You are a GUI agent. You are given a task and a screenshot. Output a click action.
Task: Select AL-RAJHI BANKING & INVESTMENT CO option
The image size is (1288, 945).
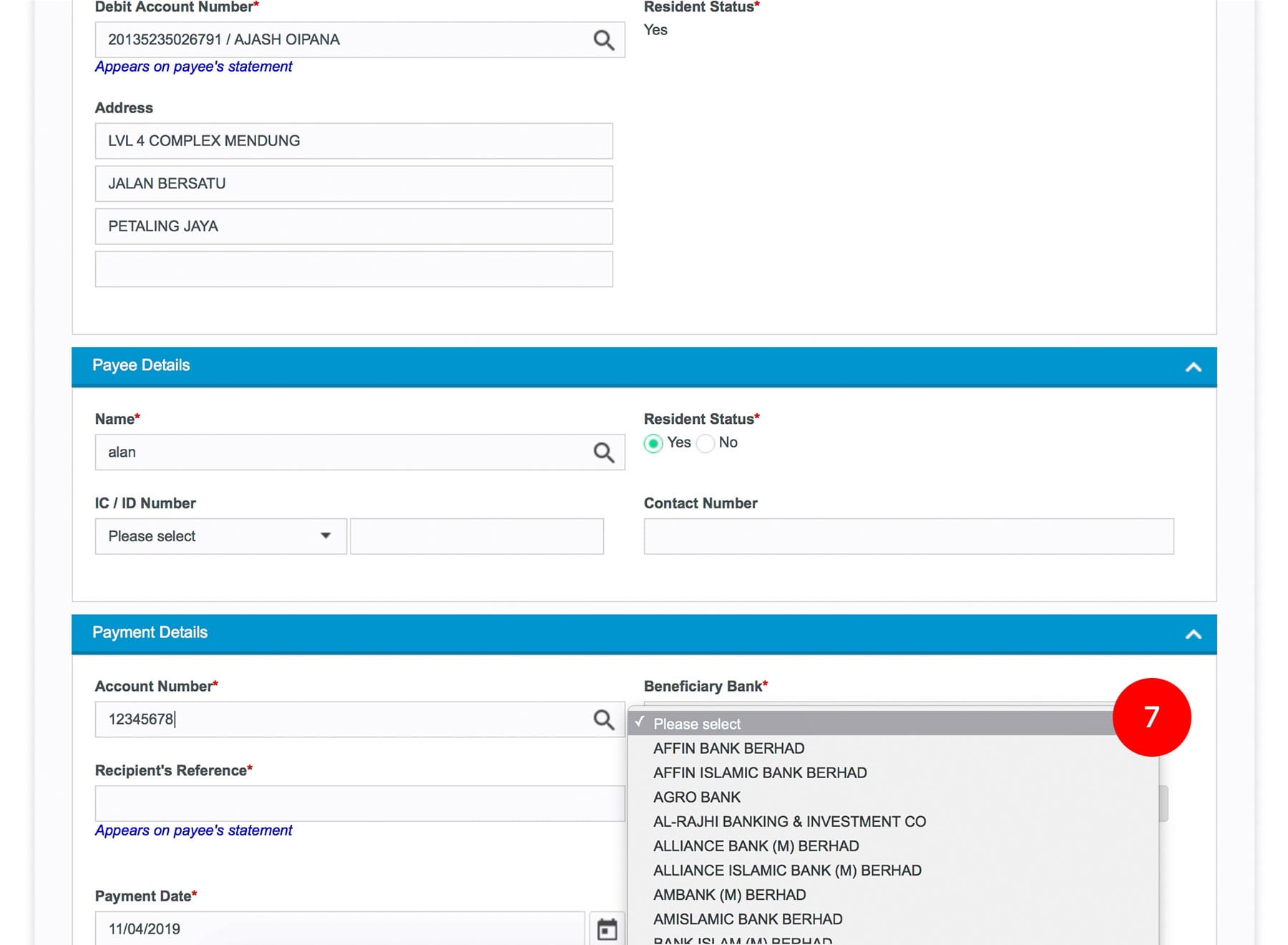pos(789,821)
